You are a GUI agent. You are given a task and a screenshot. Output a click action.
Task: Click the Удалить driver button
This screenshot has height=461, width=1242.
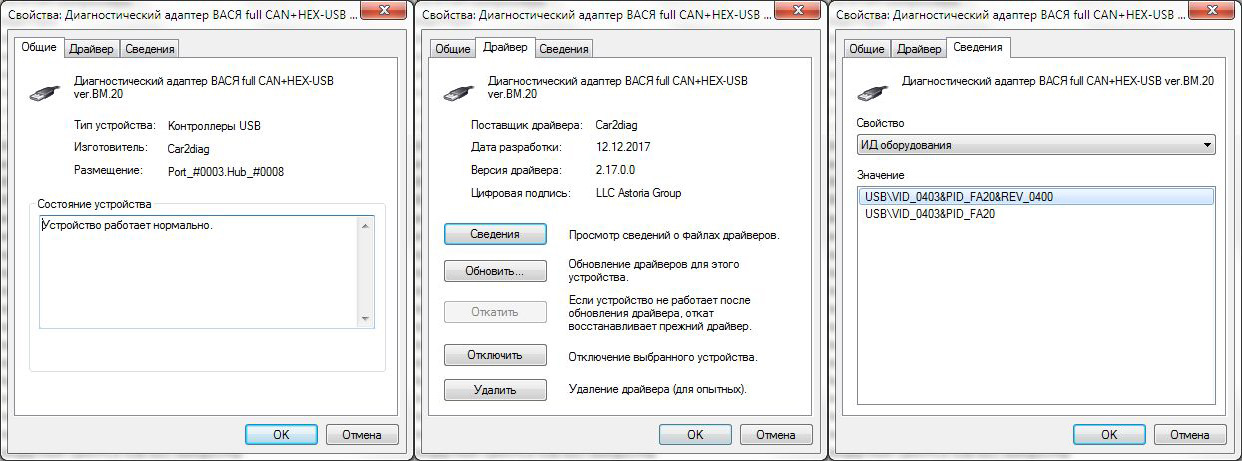click(495, 390)
